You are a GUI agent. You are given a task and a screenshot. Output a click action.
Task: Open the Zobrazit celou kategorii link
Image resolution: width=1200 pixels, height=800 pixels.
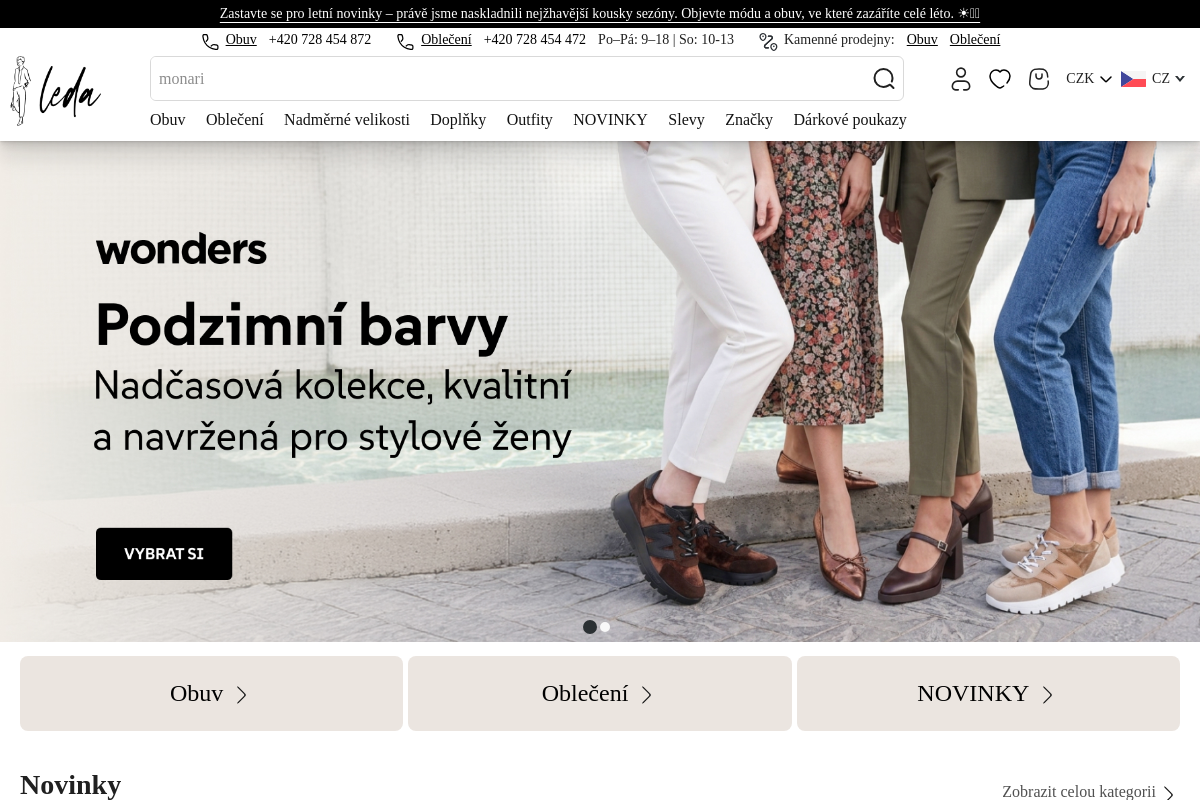[x=1089, y=792]
